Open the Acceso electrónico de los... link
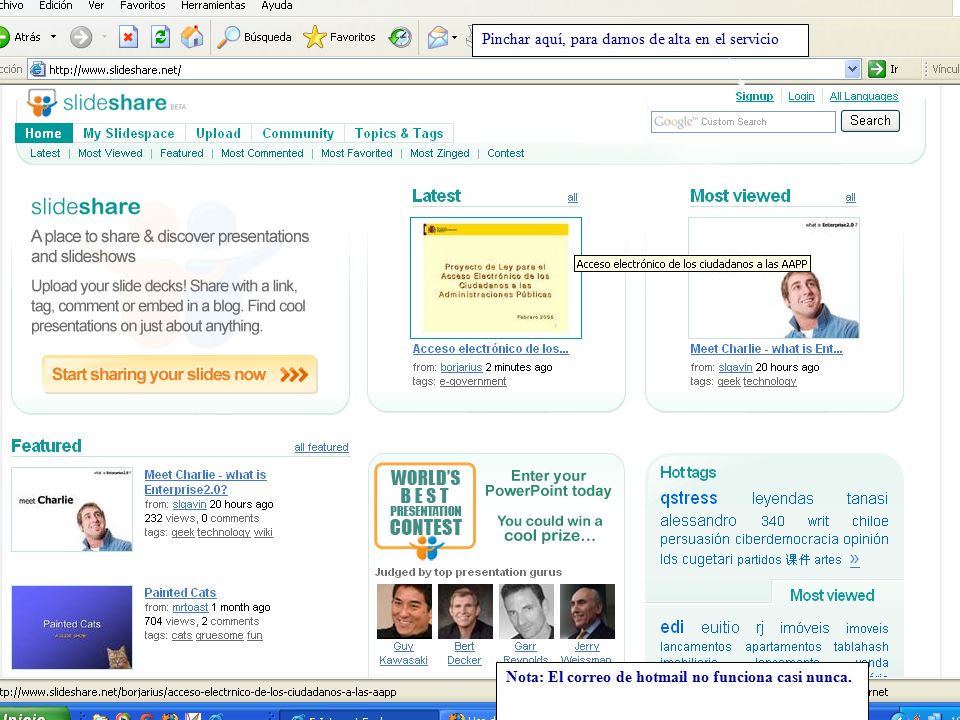Image resolution: width=960 pixels, height=720 pixels. point(490,349)
